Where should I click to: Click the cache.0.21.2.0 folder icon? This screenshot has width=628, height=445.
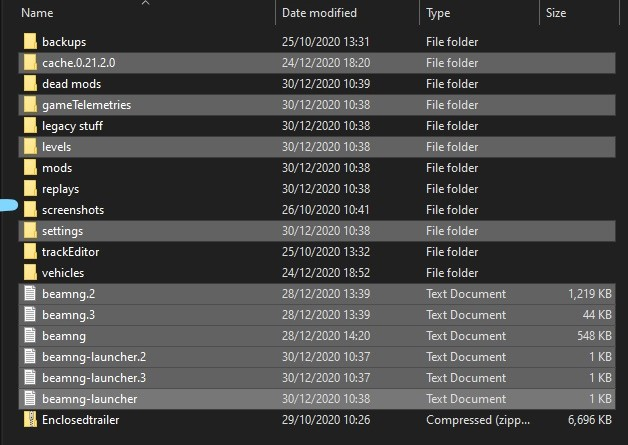click(30, 62)
